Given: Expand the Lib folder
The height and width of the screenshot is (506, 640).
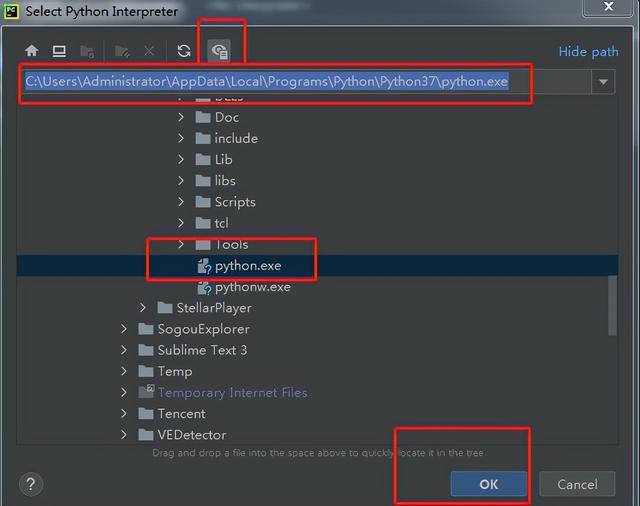Looking at the screenshot, I should point(181,160).
